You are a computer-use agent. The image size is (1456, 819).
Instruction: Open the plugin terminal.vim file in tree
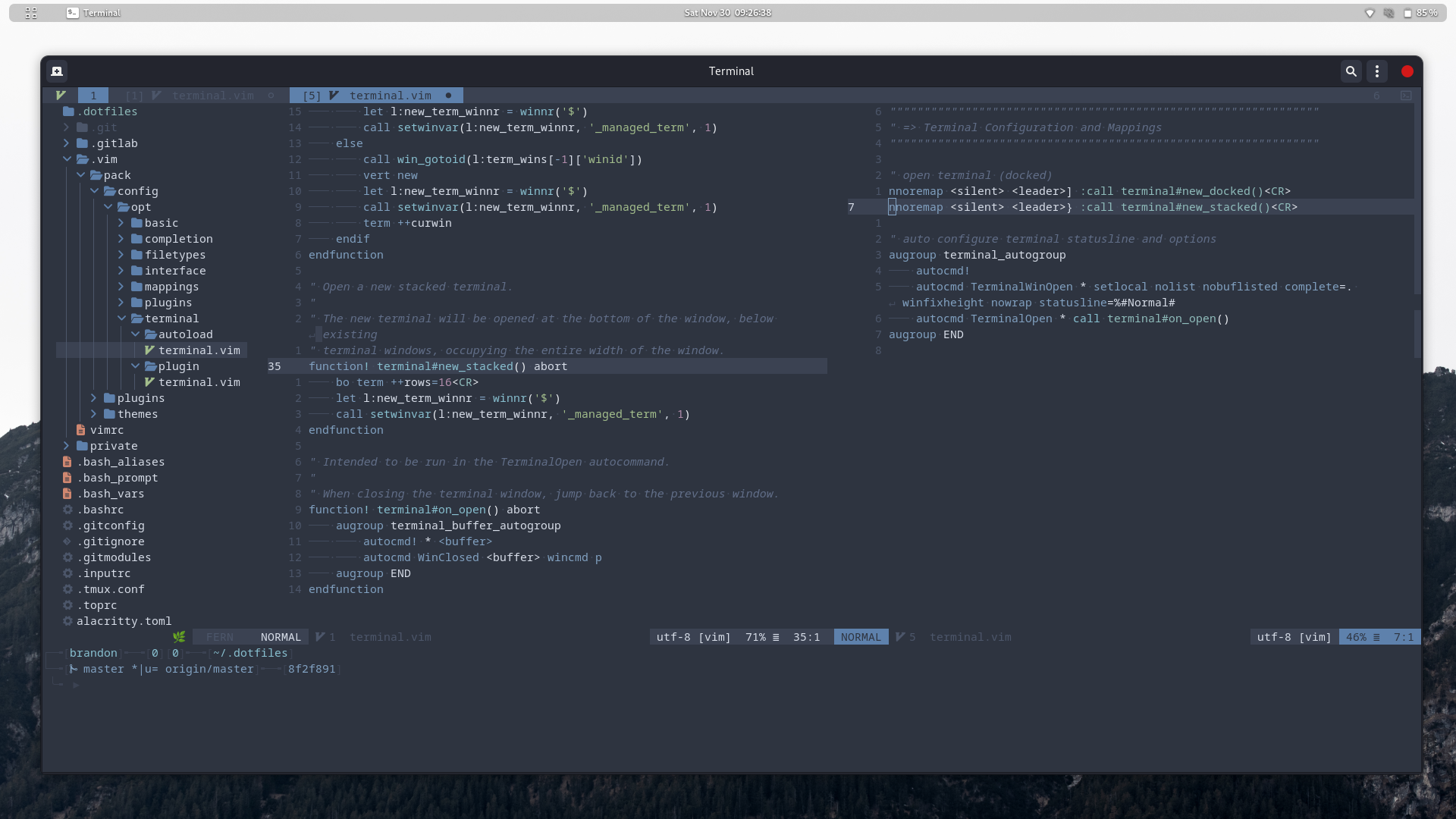(x=199, y=382)
